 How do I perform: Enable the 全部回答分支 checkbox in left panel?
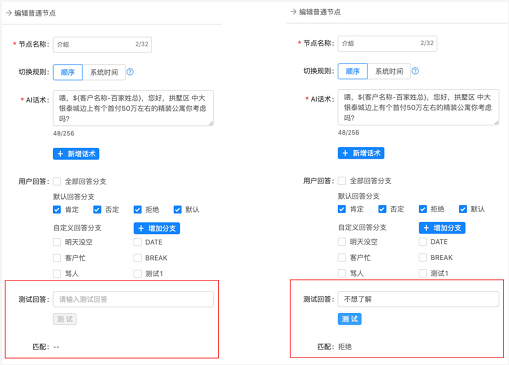click(x=57, y=181)
